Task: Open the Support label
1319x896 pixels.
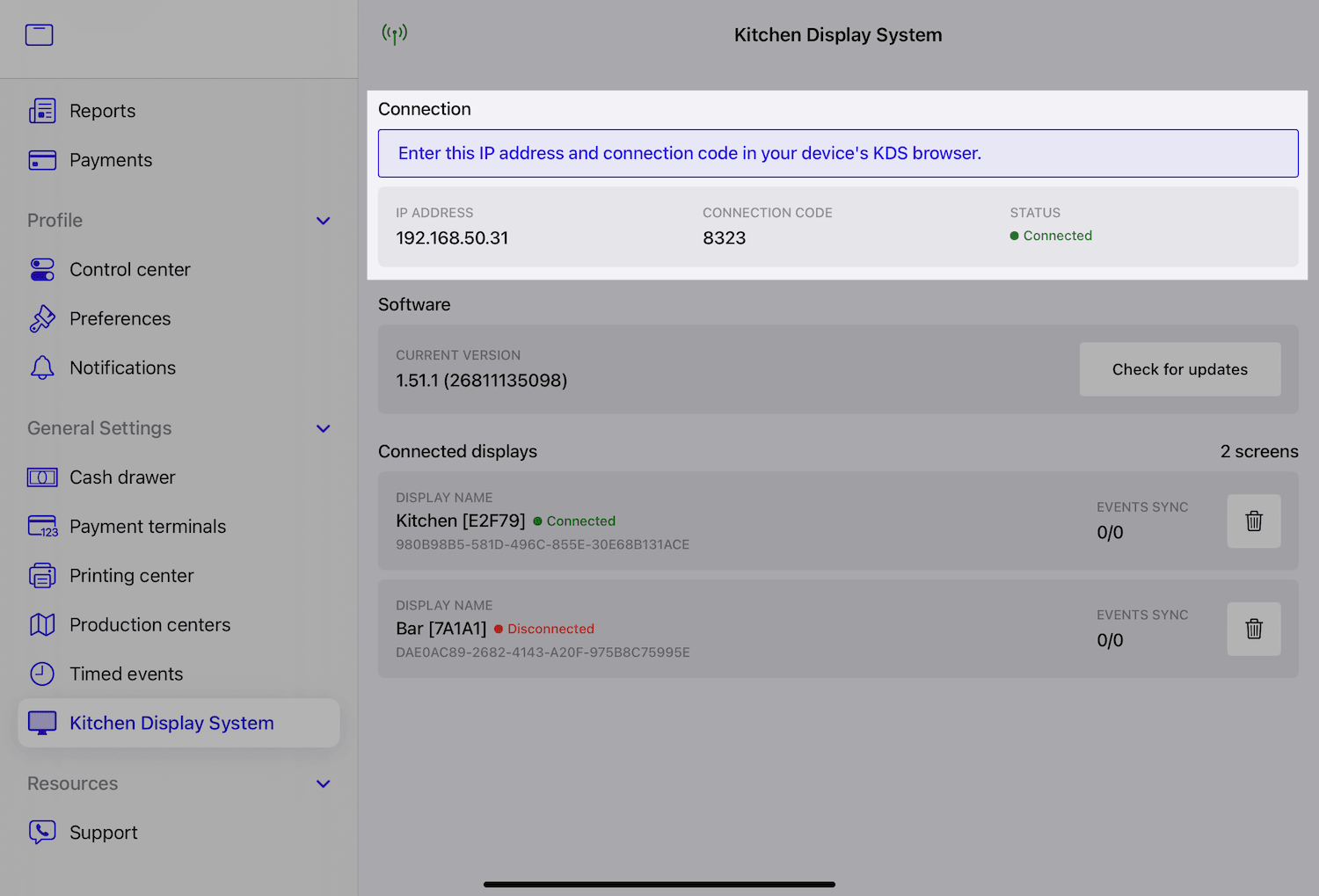Action: pos(104,833)
